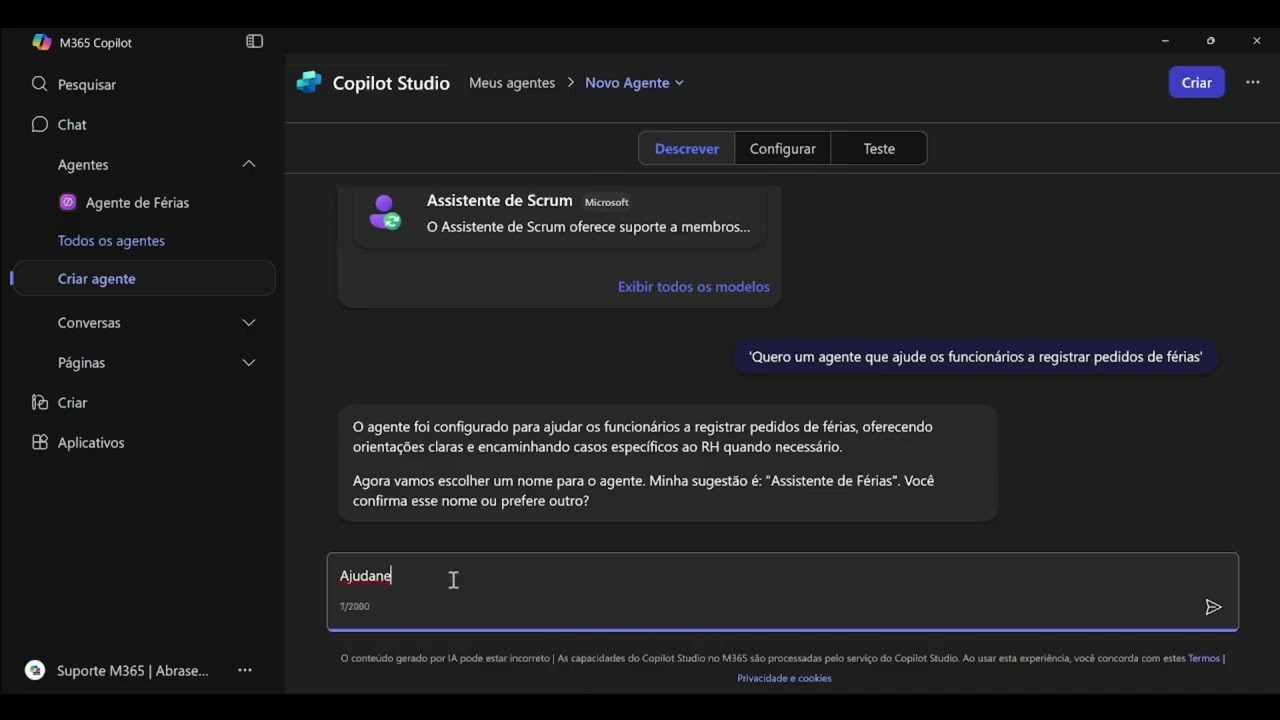This screenshot has height=720, width=1280.
Task: Open more options ellipsis beside Criar button
Action: (x=1253, y=82)
